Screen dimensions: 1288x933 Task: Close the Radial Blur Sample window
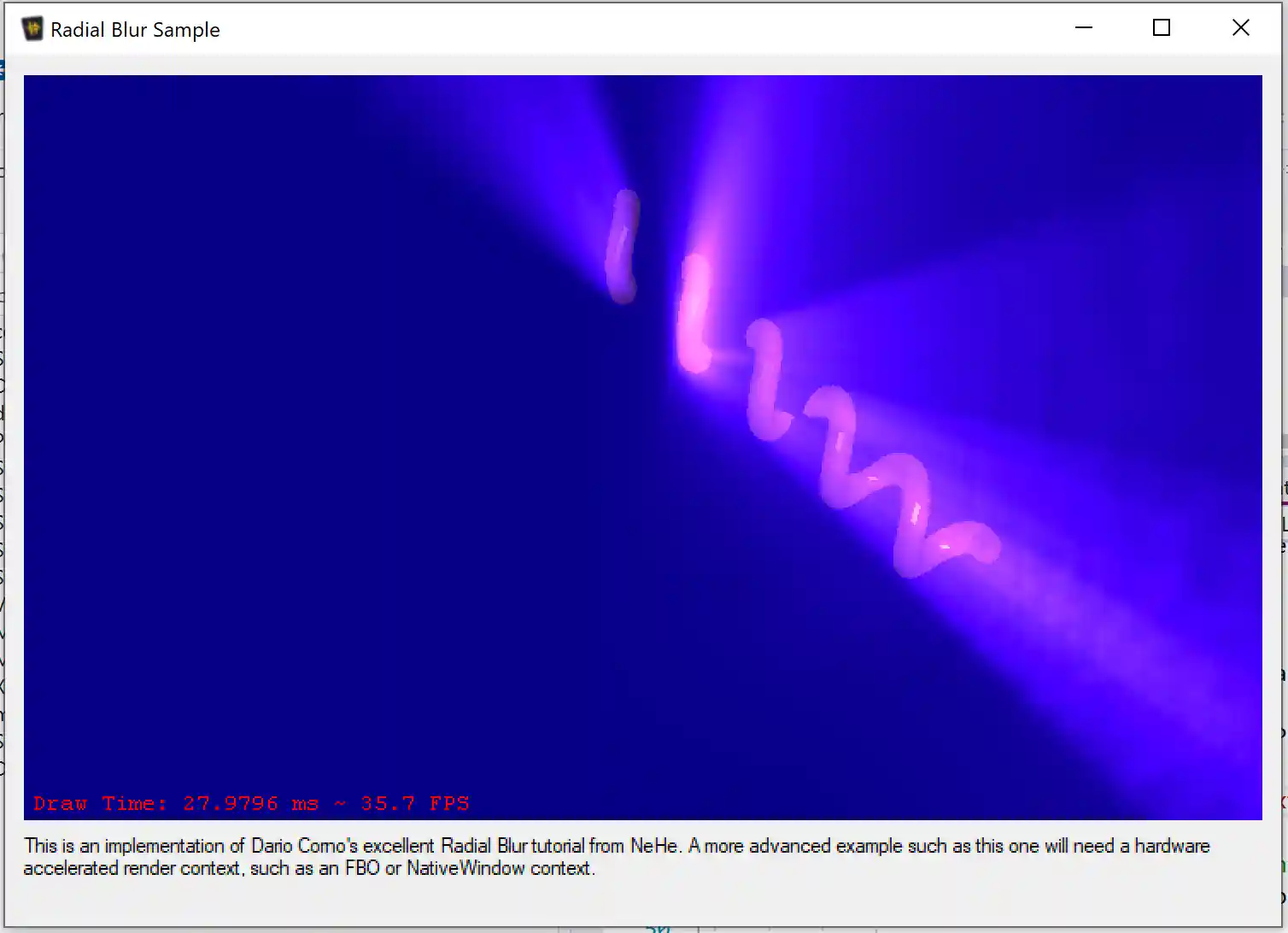tap(1241, 28)
